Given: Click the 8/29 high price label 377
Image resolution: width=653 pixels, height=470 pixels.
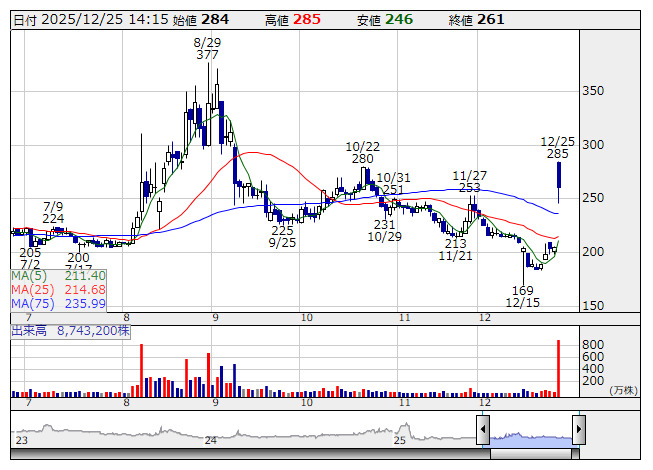Looking at the screenshot, I should tap(207, 55).
